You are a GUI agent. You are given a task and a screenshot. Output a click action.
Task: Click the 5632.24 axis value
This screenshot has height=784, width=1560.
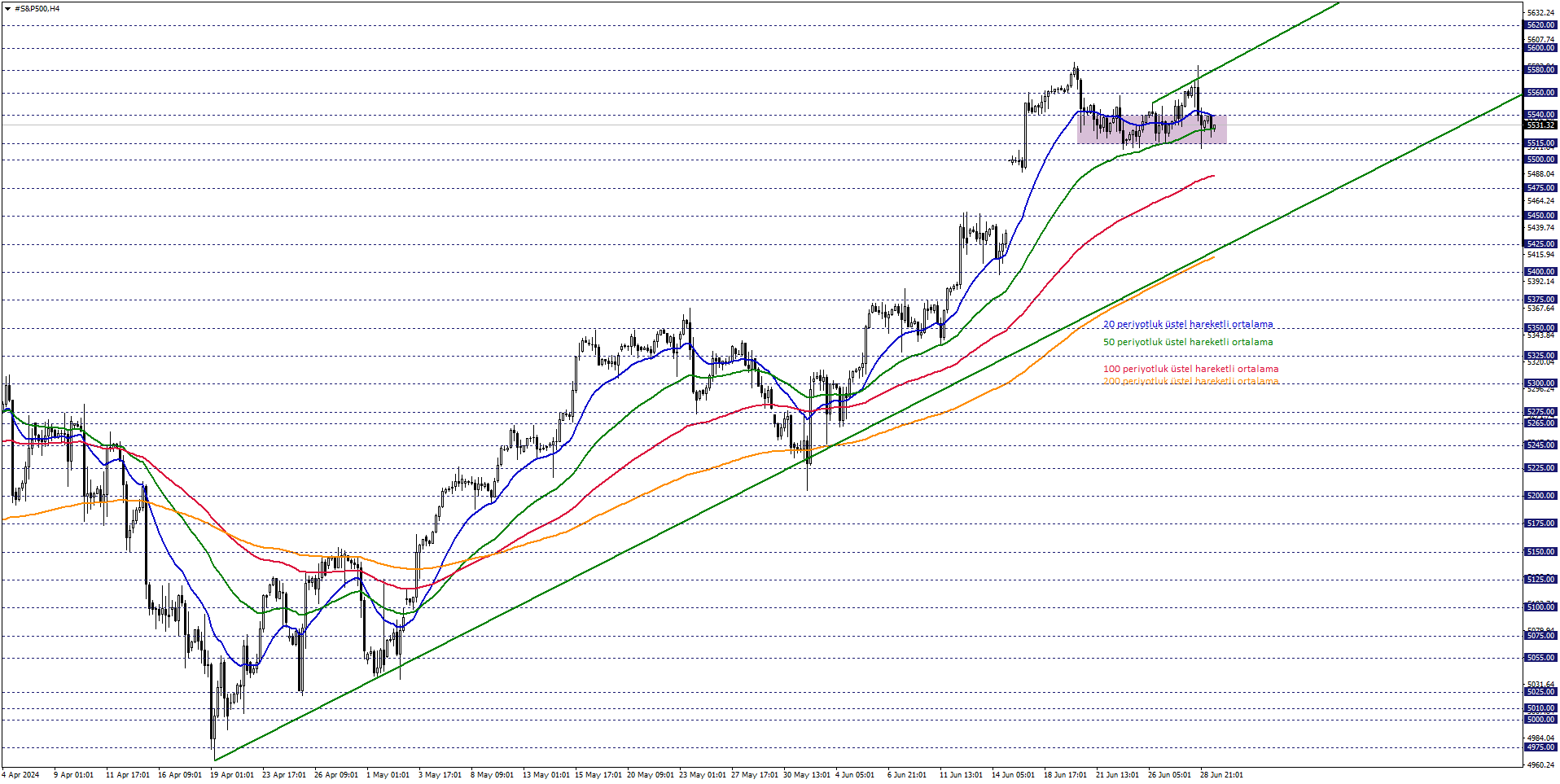tap(1540, 13)
